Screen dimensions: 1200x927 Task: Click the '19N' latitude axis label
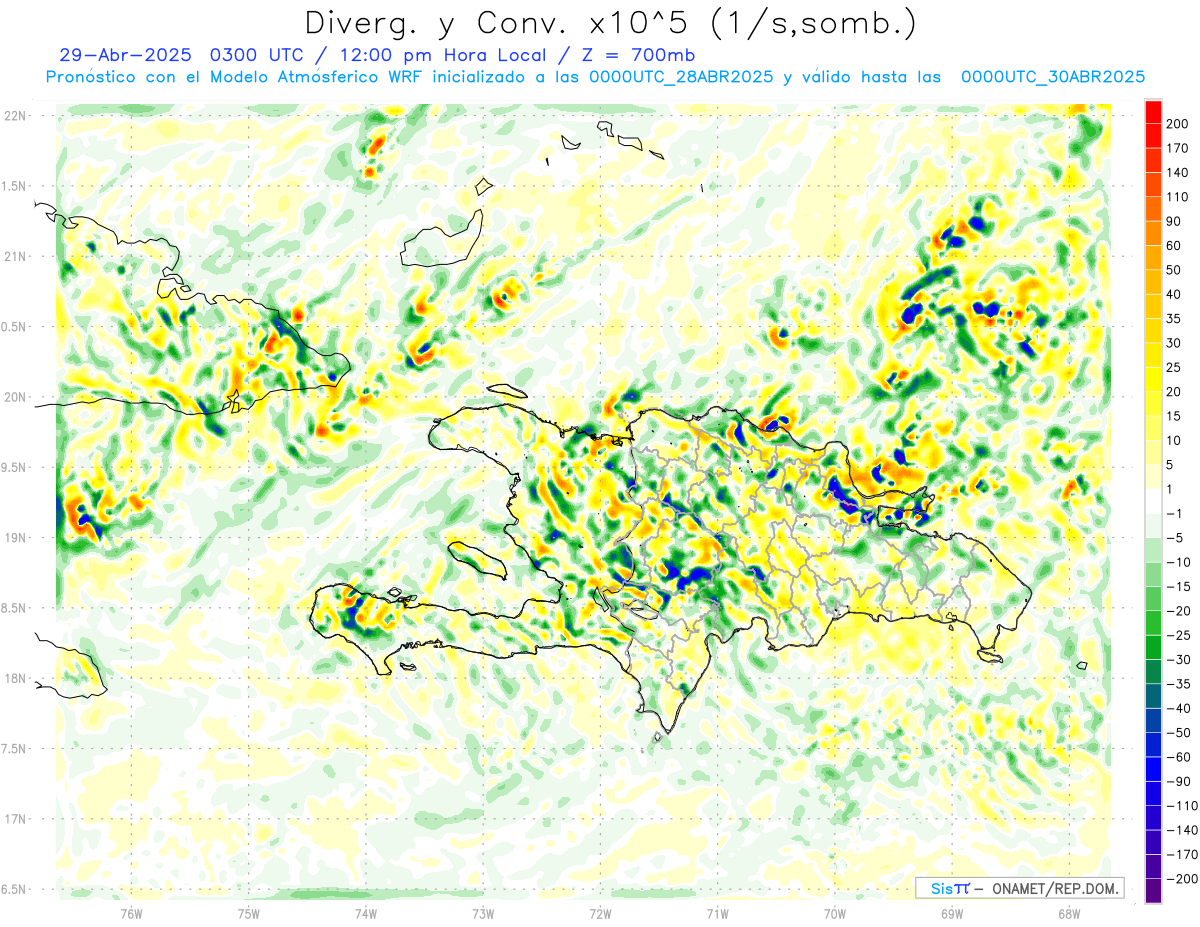coord(15,537)
